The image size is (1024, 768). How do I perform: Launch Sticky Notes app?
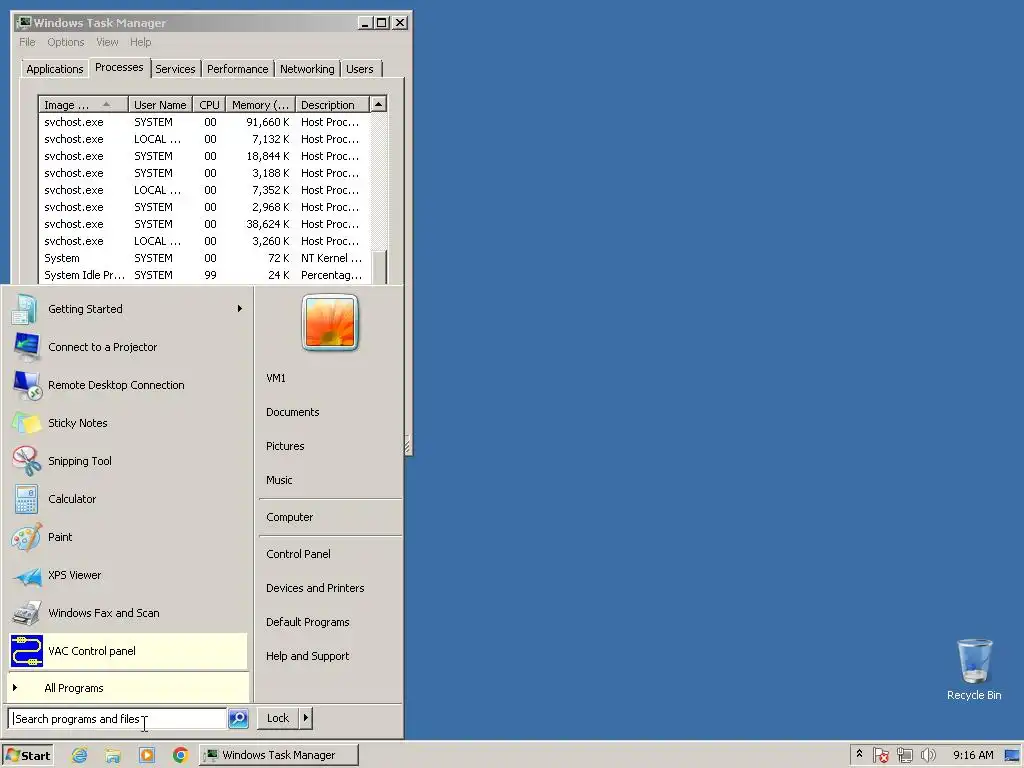129,423
